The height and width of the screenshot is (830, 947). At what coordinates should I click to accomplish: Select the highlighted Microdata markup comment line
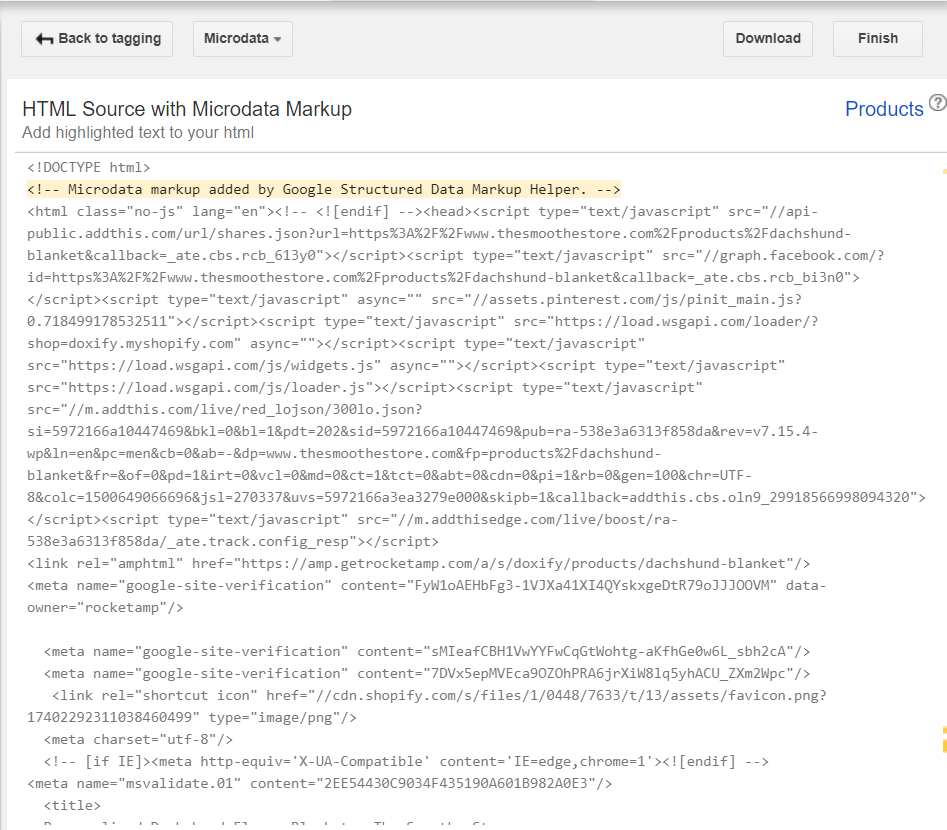click(x=324, y=189)
